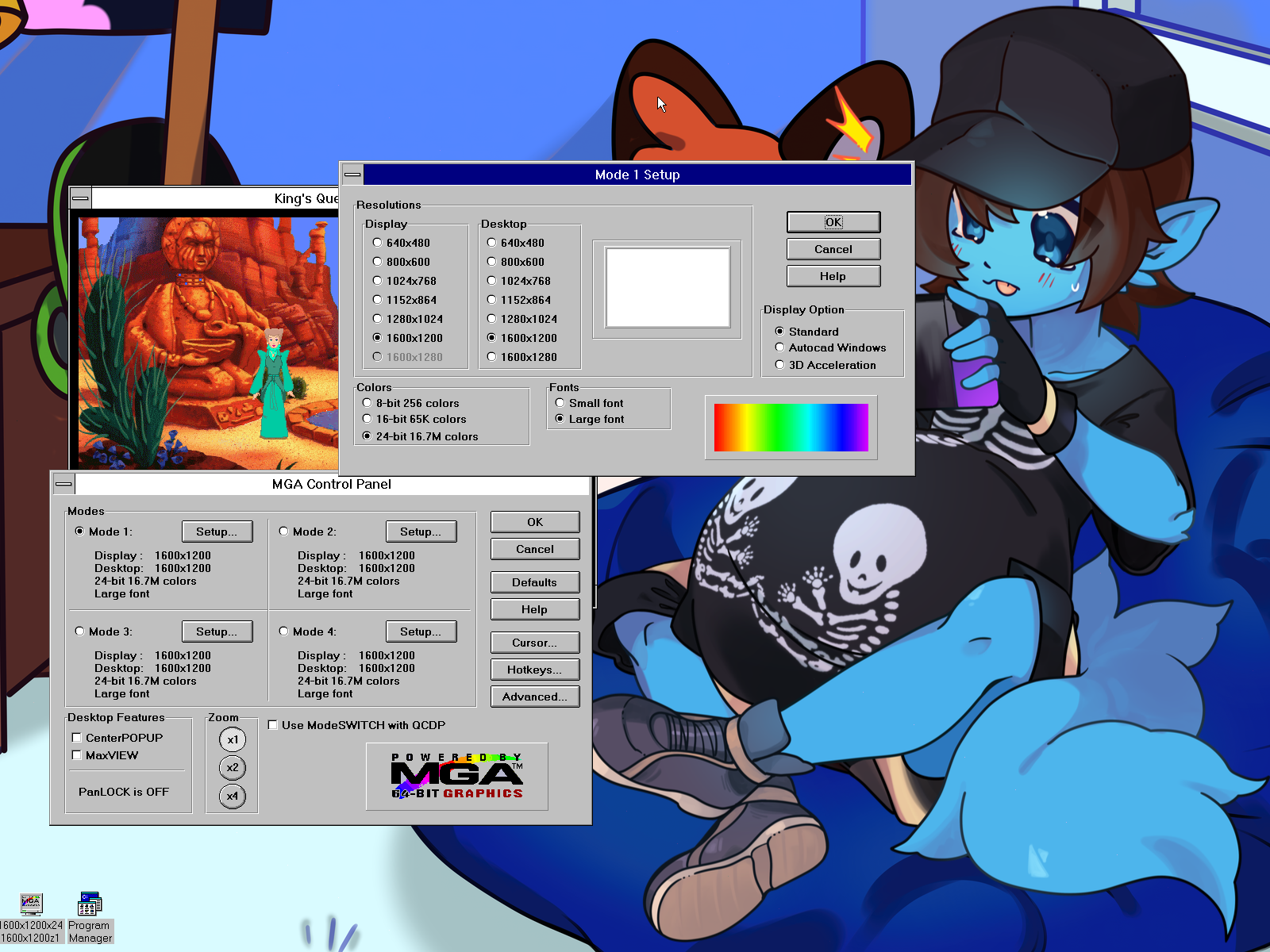The image size is (1270, 952).
Task: Select 1024x768 display resolution
Action: coord(378,281)
